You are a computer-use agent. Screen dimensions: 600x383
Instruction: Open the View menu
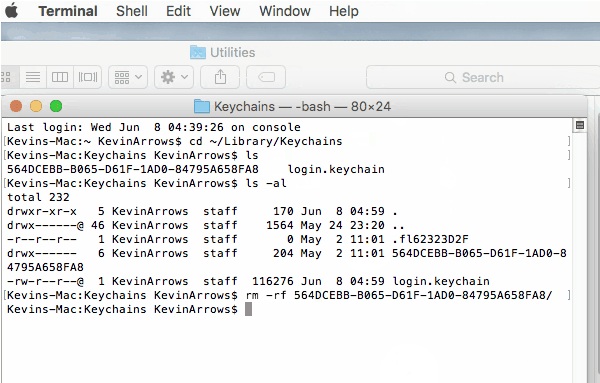(x=225, y=11)
